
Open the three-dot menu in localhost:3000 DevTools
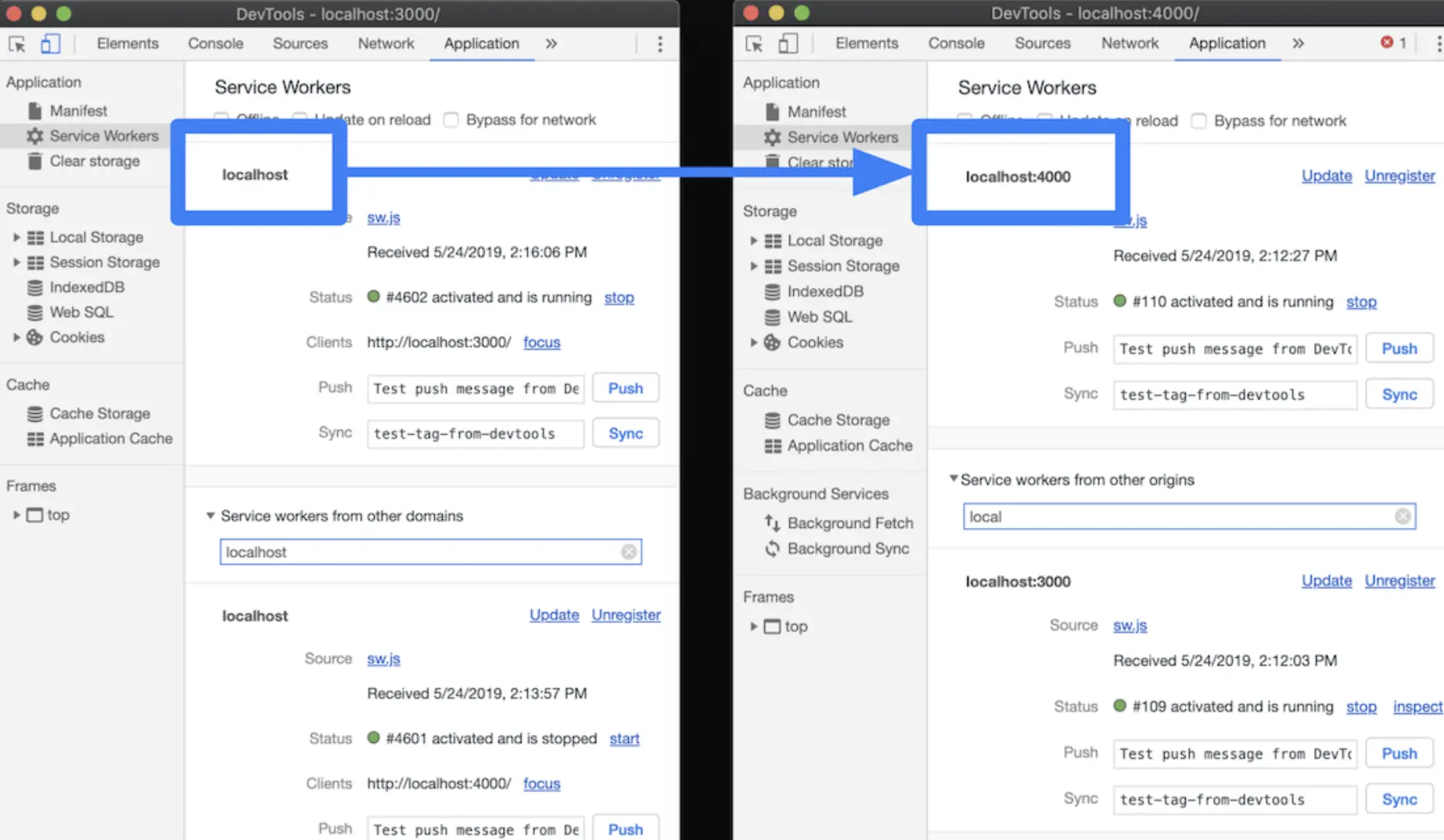click(660, 44)
